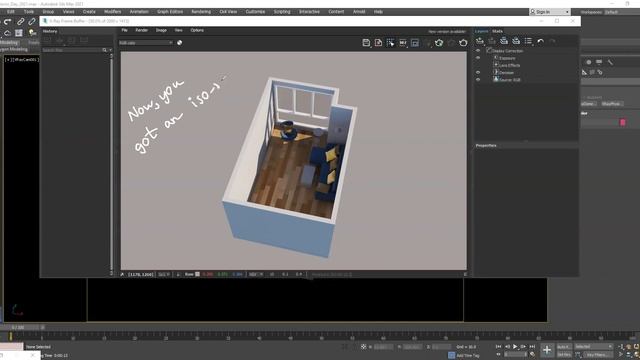Open the Scripting menu
The width and height of the screenshot is (640, 360).
282,12
